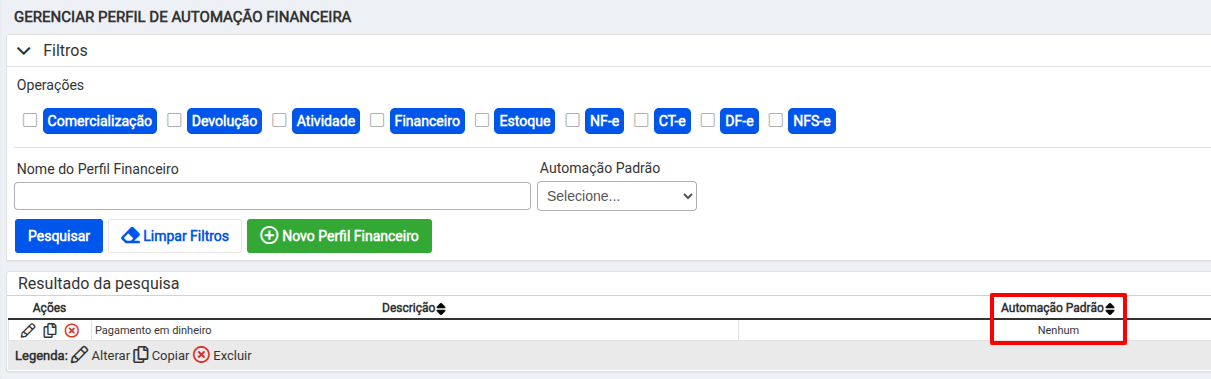Click Limpar Filtros button
Viewport: 1211px width, 379px height.
click(175, 236)
